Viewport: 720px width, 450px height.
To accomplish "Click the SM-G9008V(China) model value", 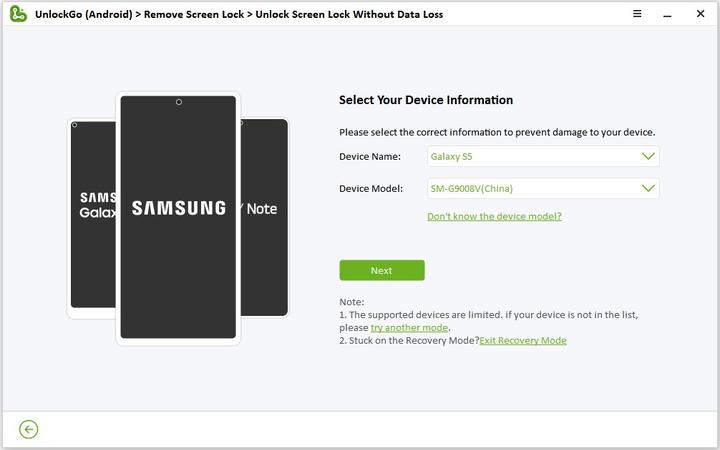I will (472, 188).
